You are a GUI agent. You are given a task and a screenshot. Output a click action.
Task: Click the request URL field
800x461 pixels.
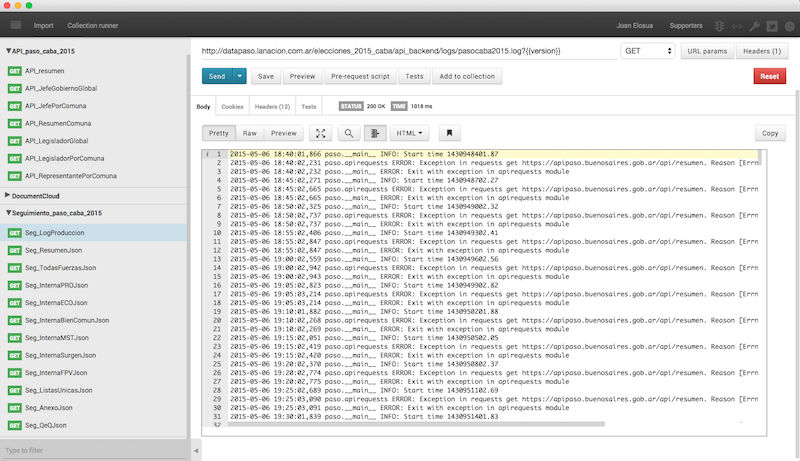[x=408, y=51]
